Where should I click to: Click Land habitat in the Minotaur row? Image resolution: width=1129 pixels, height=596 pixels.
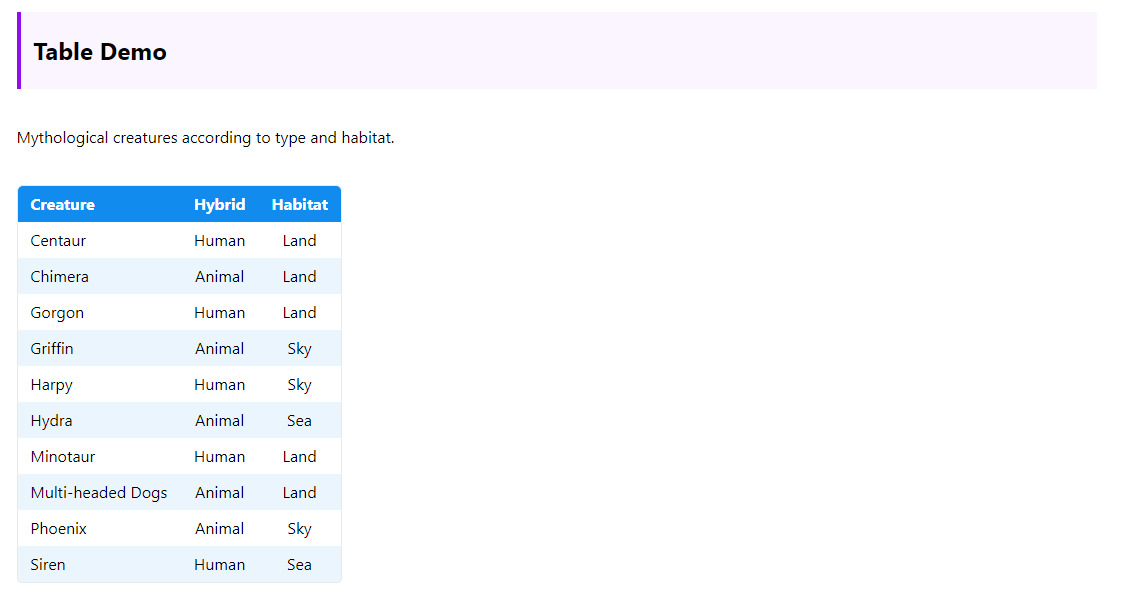click(299, 457)
